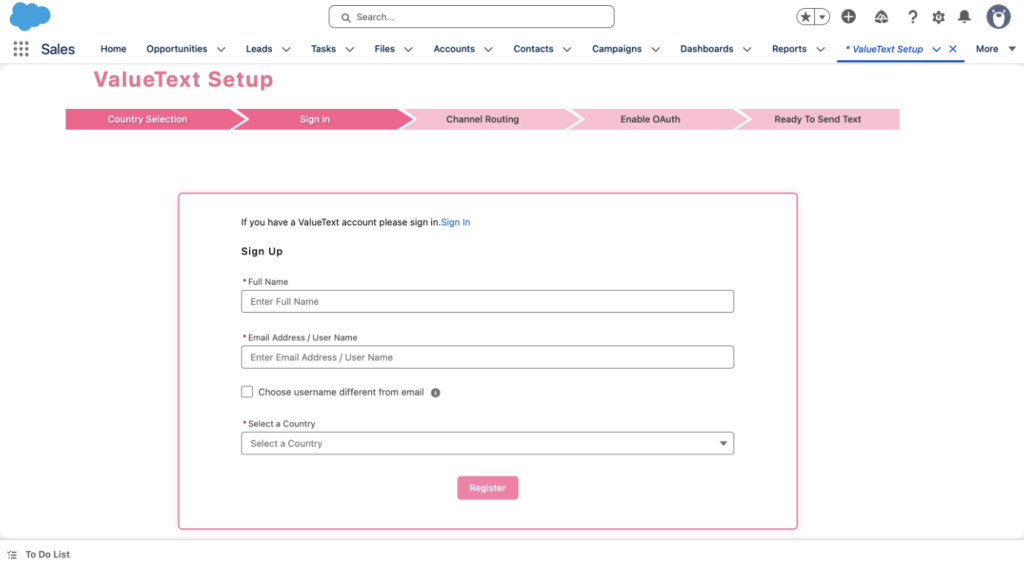Viewport: 1024px width, 565px height.
Task: Expand the Opportunities tab chevron
Action: coord(221,49)
